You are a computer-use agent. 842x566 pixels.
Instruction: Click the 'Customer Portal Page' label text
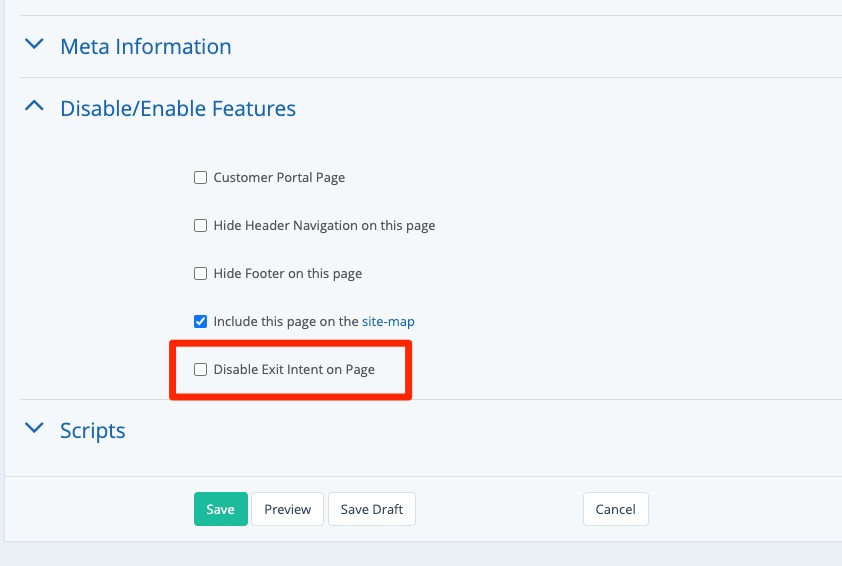tap(279, 178)
